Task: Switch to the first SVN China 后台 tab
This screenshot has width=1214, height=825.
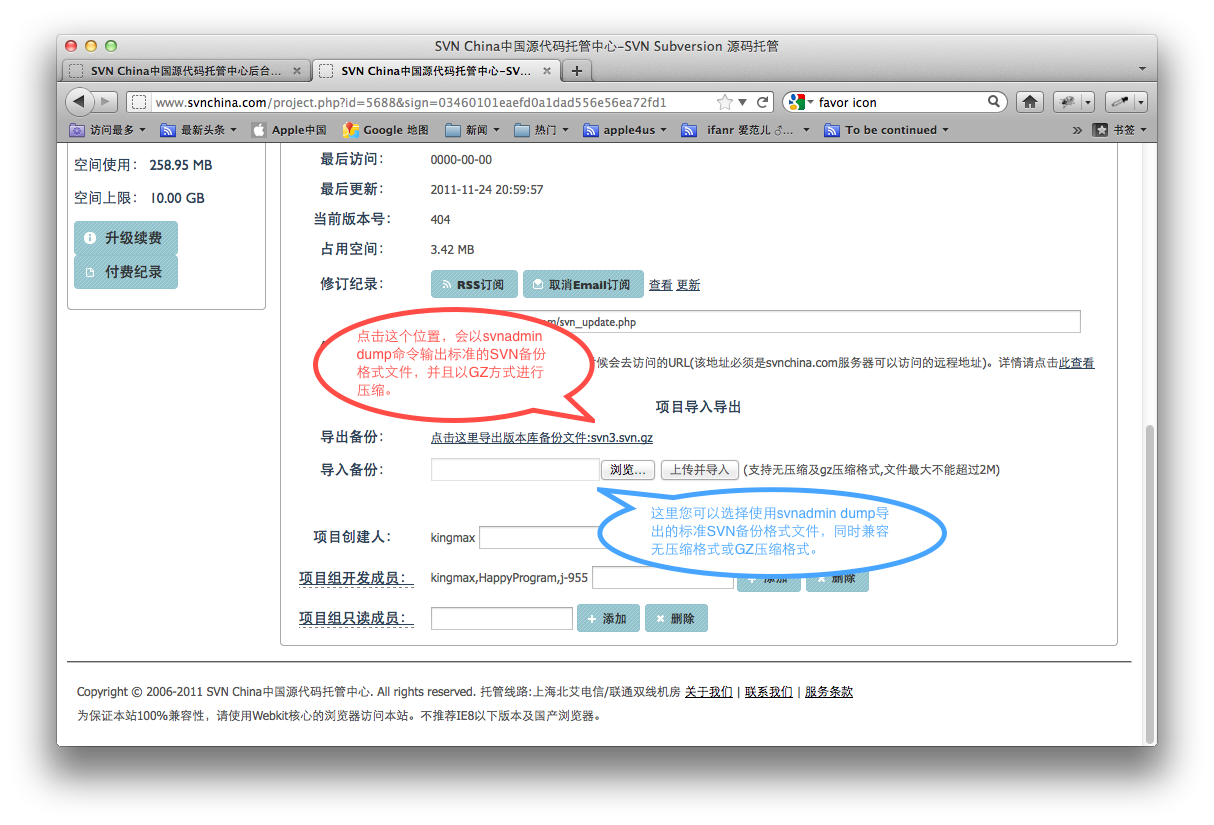Action: 185,71
